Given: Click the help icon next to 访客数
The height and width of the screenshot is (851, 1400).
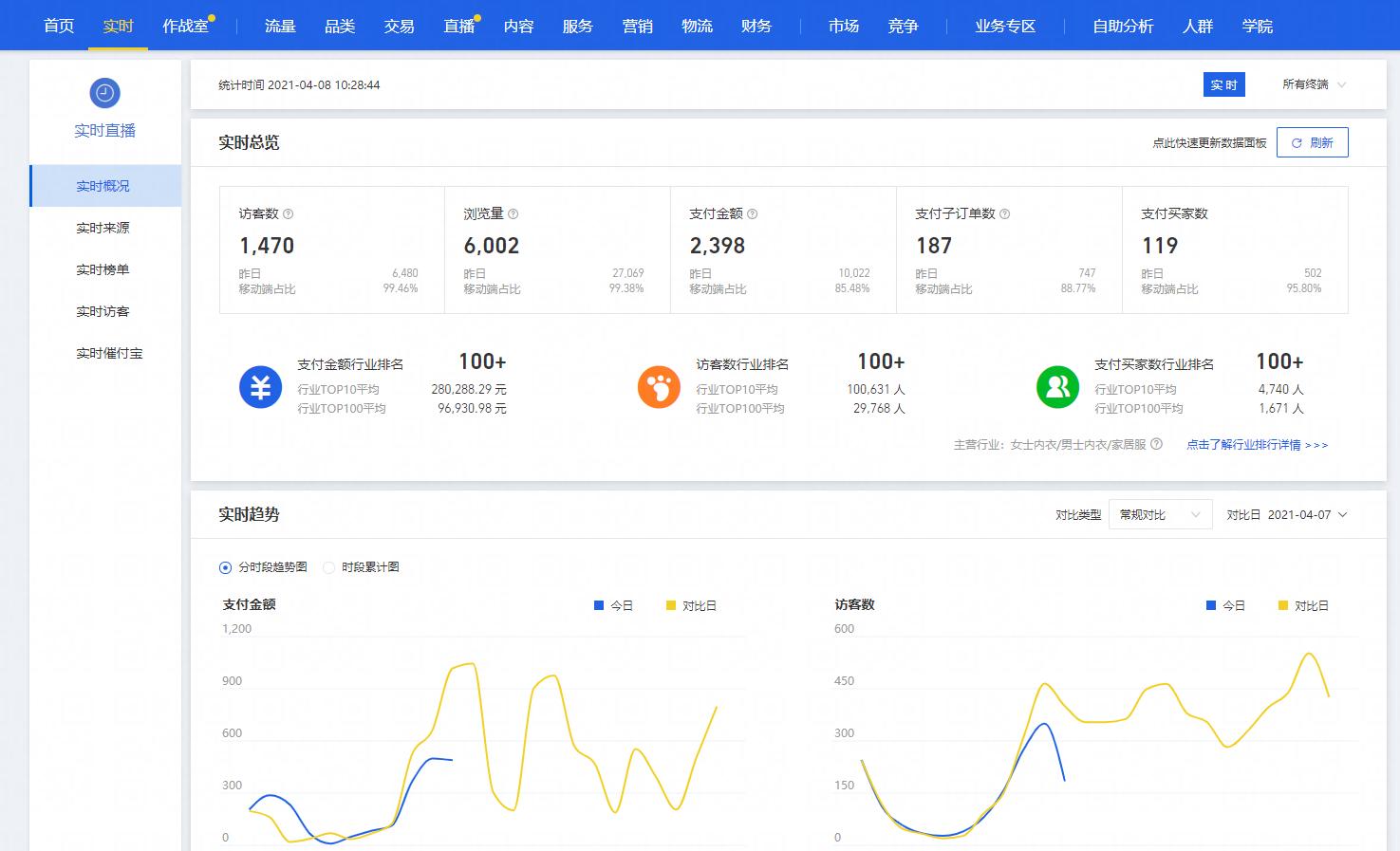Looking at the screenshot, I should (289, 214).
